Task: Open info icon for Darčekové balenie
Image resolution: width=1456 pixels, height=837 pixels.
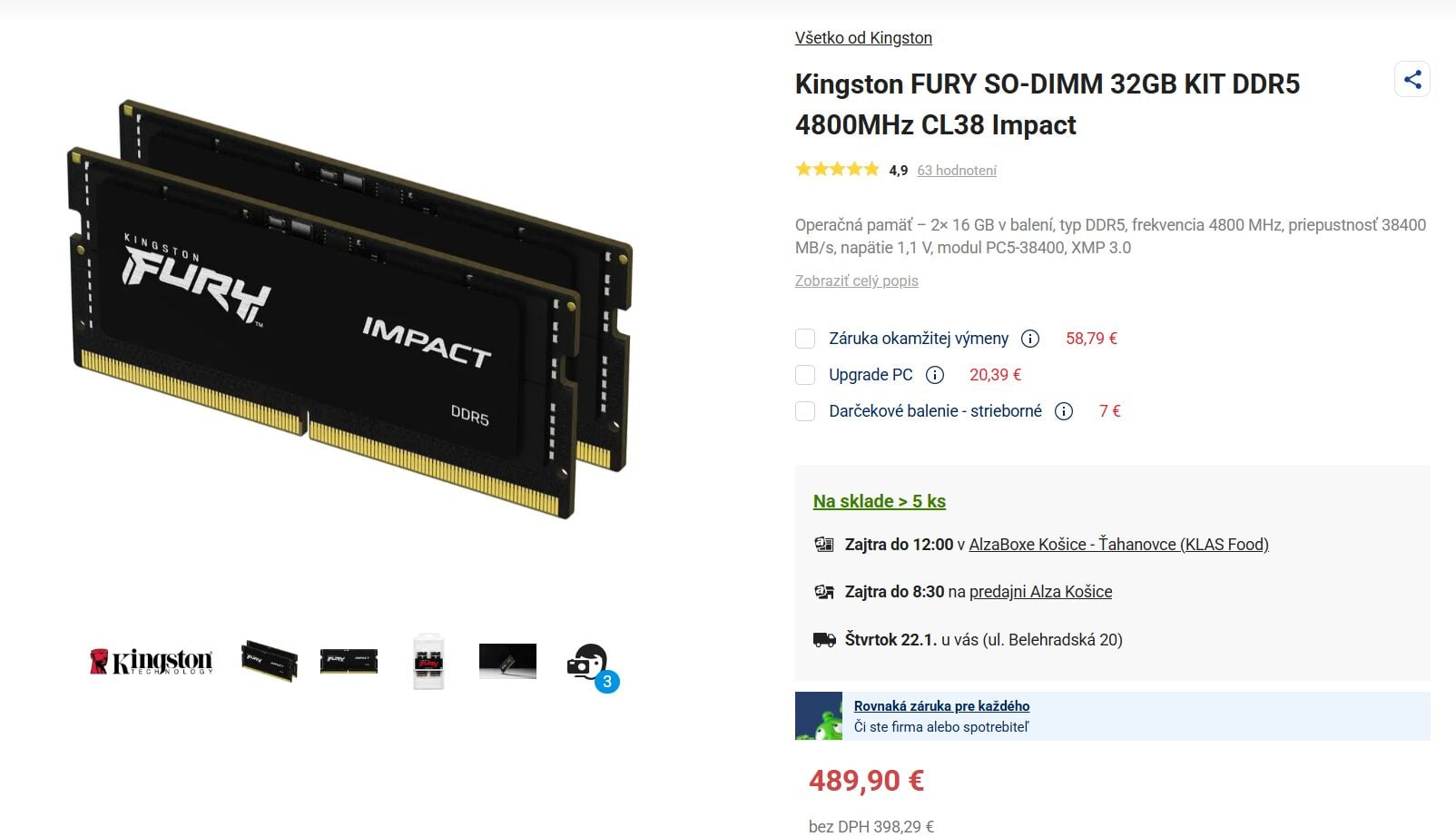Action: [x=1064, y=411]
